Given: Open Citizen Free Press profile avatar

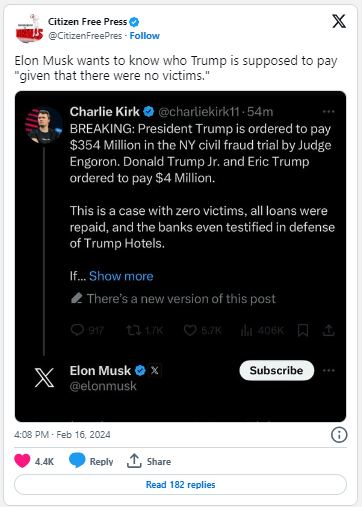Looking at the screenshot, I should [29, 29].
